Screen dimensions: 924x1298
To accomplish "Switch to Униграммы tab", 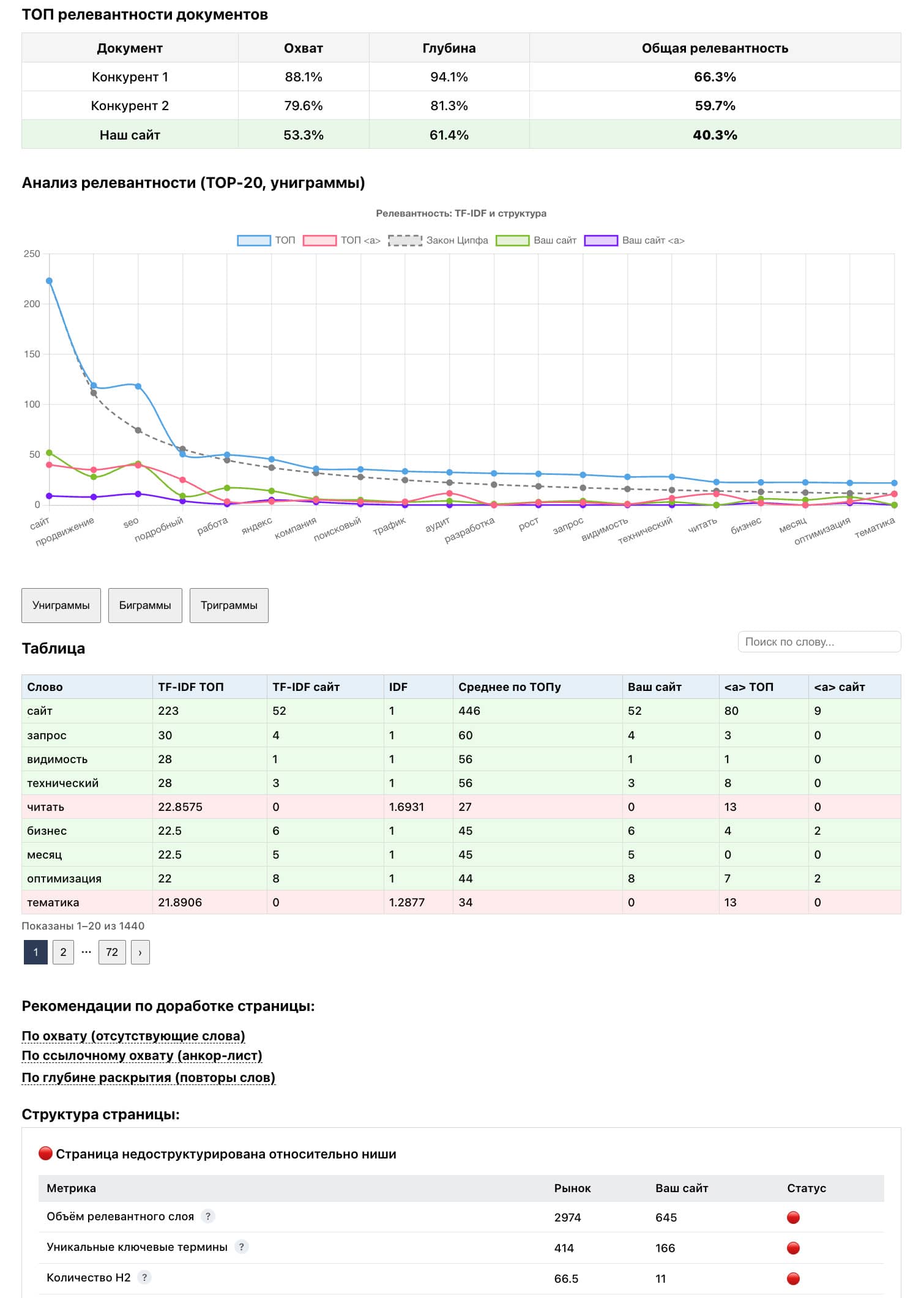I will 61,605.
